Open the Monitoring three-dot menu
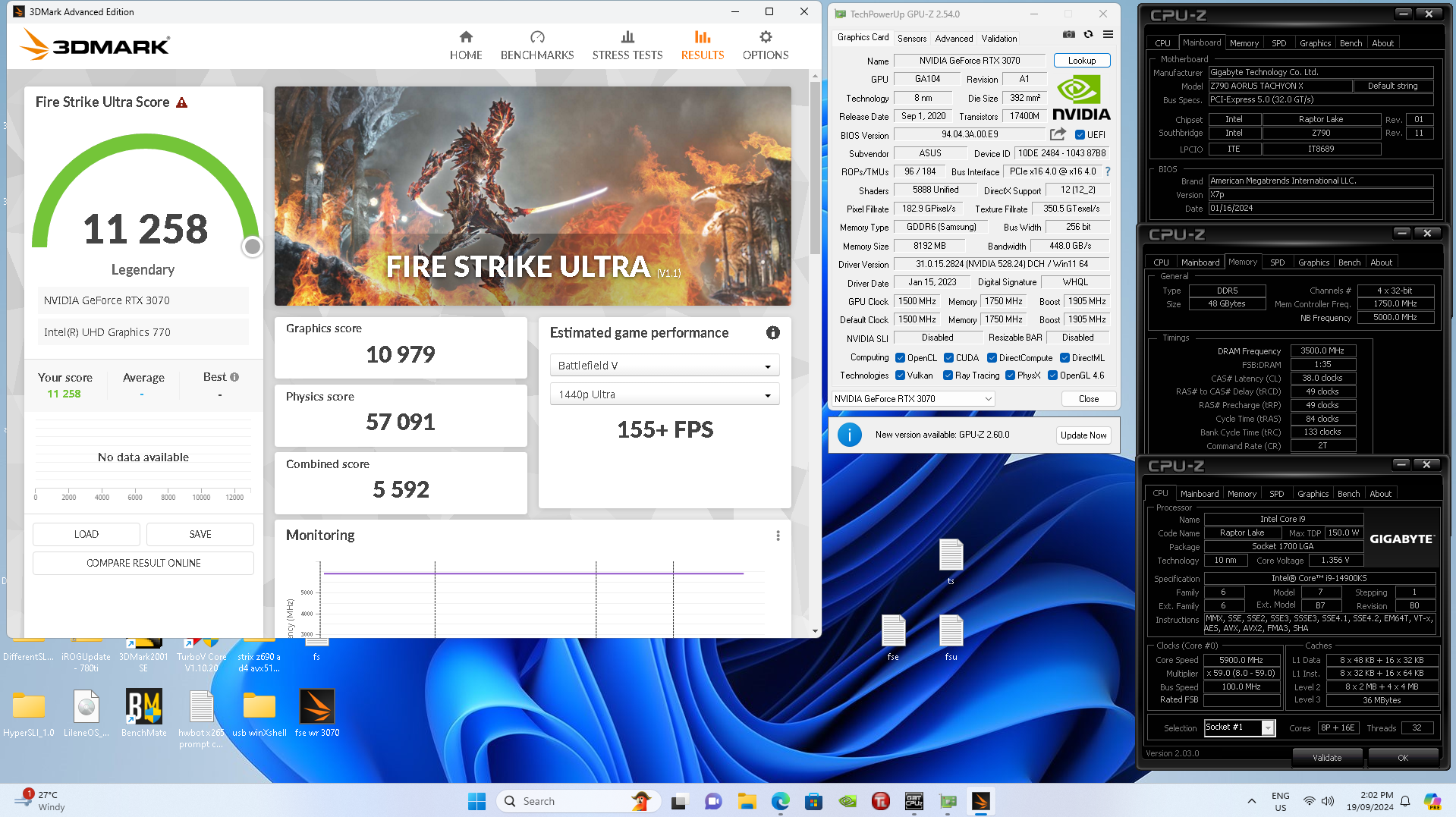 point(778,536)
